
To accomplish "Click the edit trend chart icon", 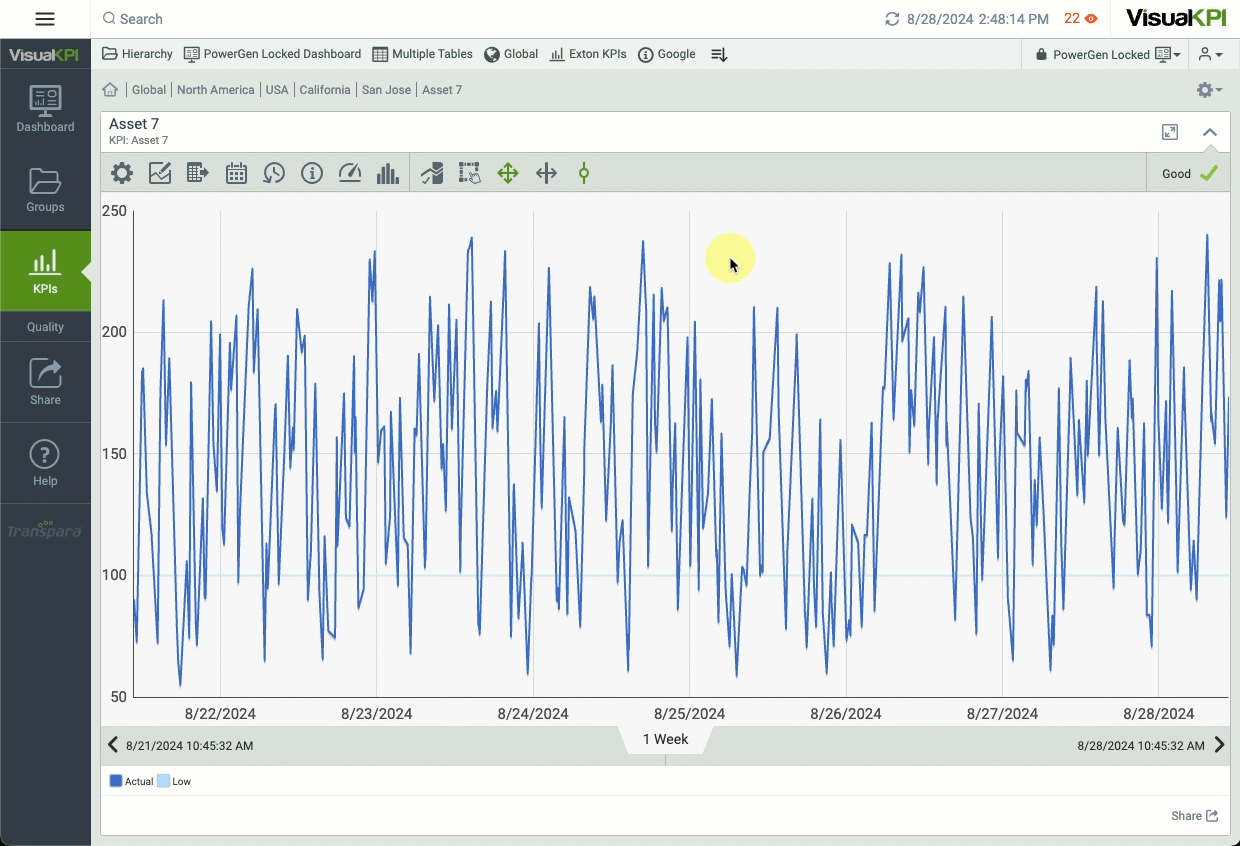I will pos(160,173).
